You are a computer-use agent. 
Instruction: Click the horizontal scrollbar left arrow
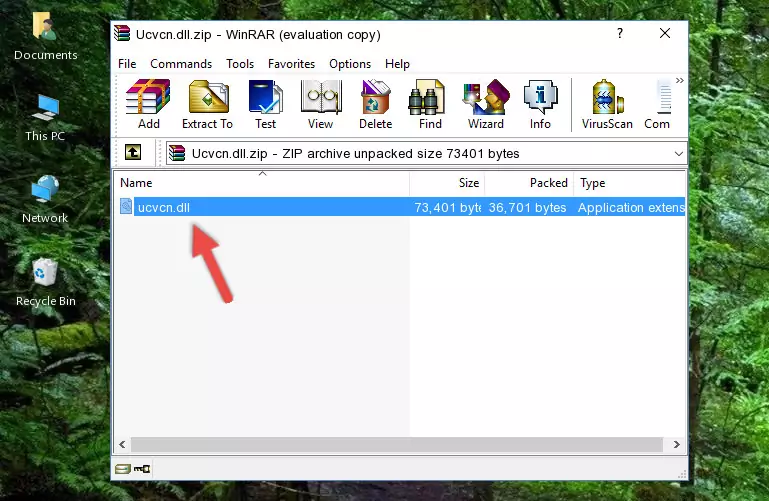tap(123, 444)
